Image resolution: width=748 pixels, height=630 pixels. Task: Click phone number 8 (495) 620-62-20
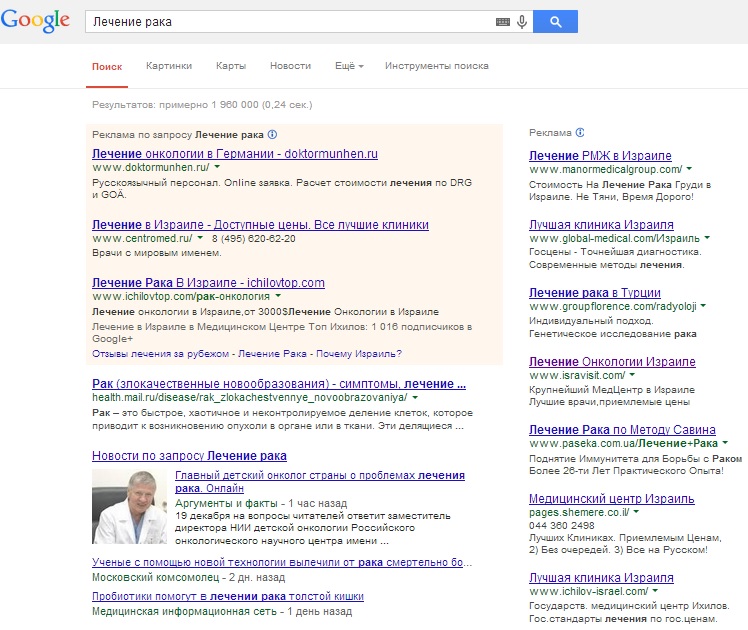pos(254,238)
